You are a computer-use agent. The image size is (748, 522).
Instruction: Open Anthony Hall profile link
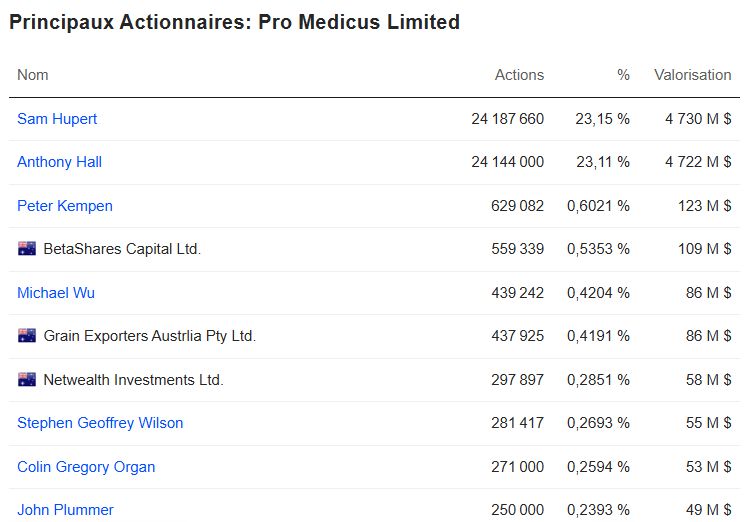click(x=59, y=162)
